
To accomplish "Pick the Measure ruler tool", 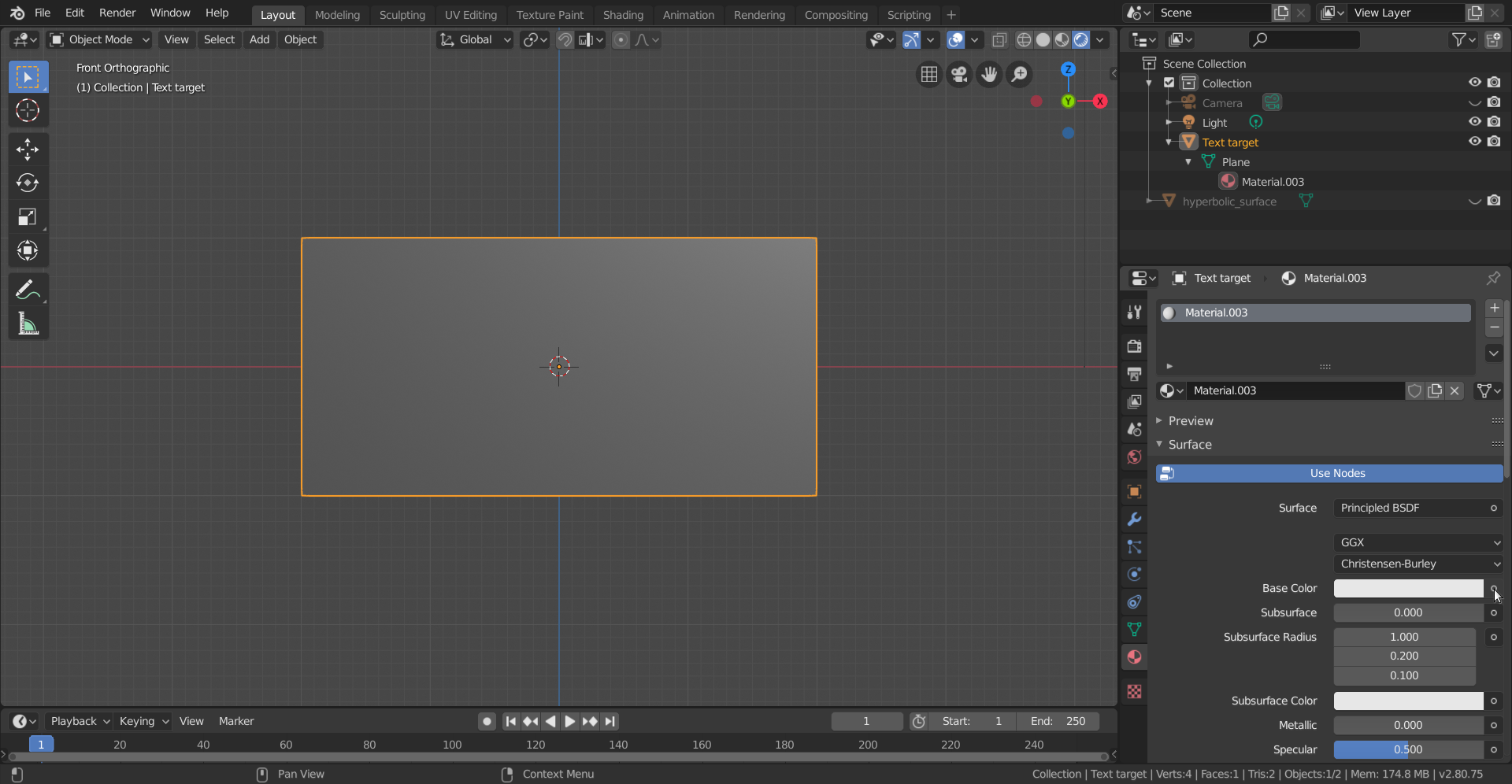I will coord(28,324).
